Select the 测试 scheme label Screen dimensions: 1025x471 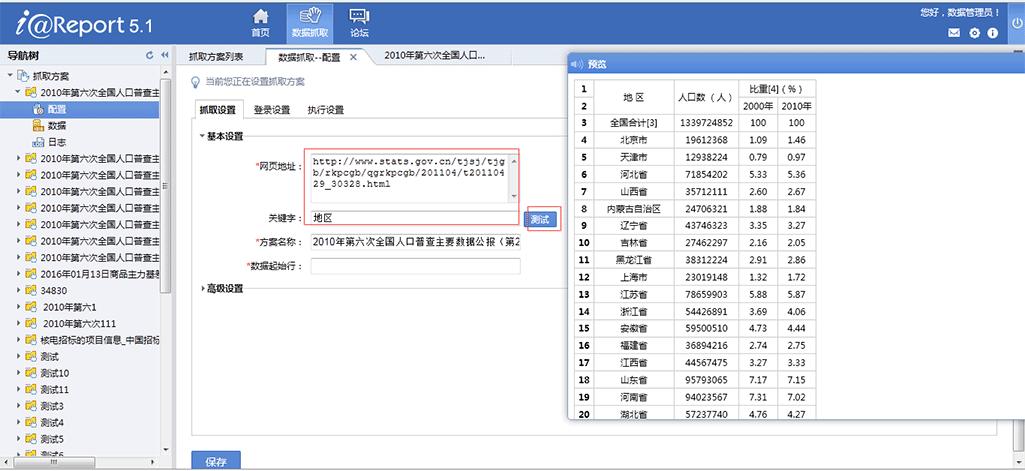pyautogui.click(x=49, y=356)
